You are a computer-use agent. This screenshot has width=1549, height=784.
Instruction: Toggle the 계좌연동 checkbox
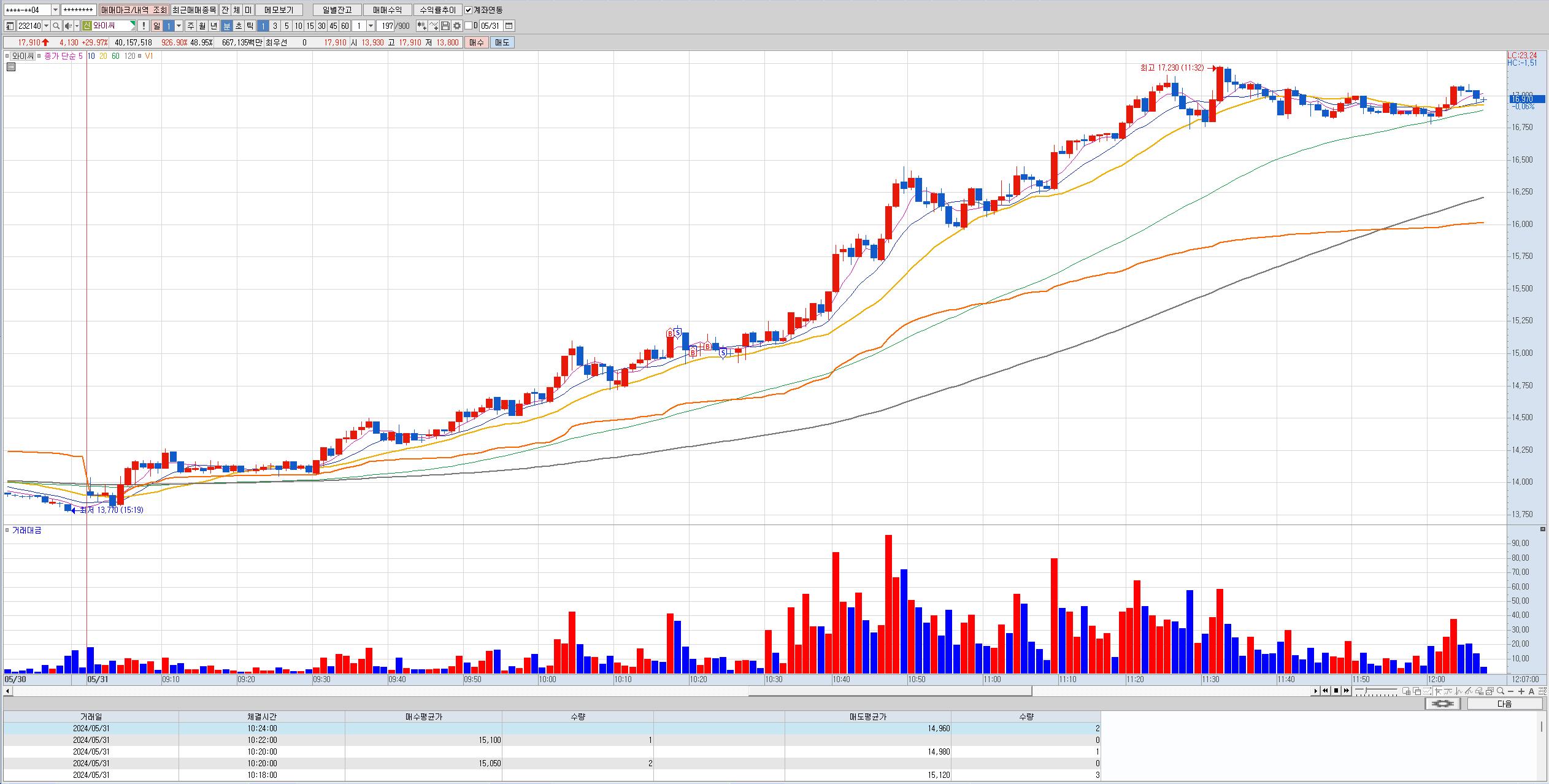pos(469,10)
